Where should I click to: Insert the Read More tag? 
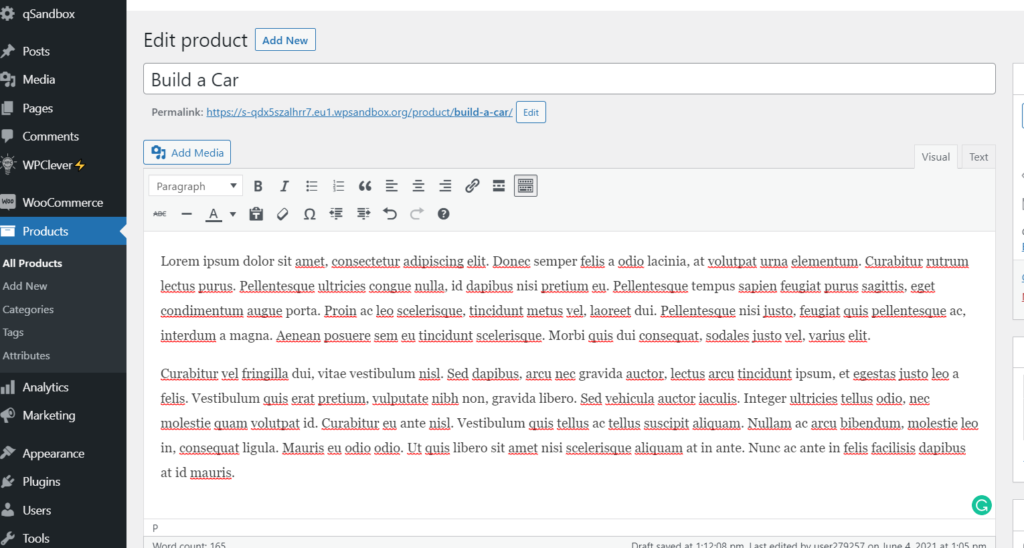tap(498, 186)
